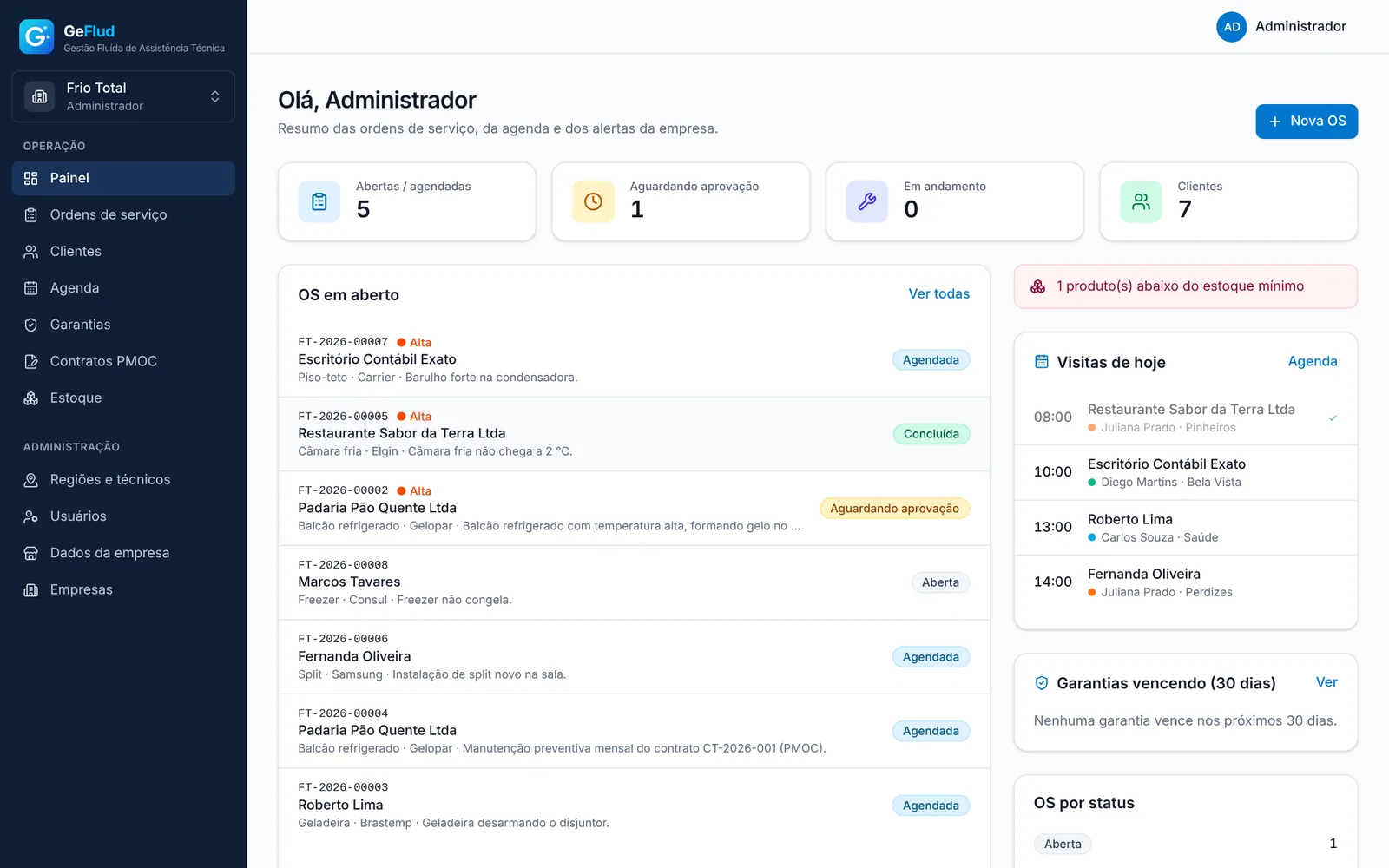
Task: Open order FT-2026-00006 Fernanda Oliveira
Action: click(634, 657)
